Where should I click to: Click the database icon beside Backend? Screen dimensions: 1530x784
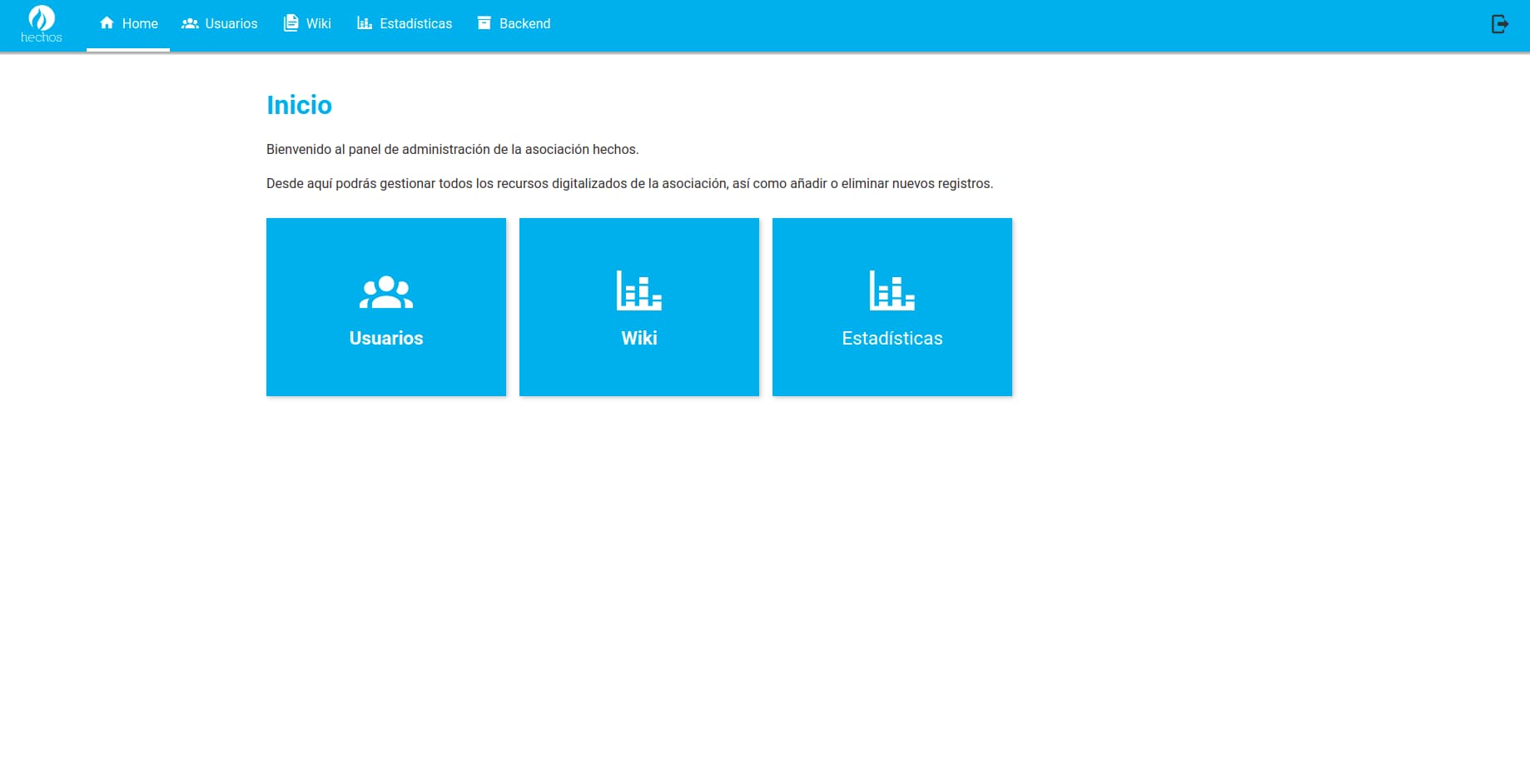(484, 23)
